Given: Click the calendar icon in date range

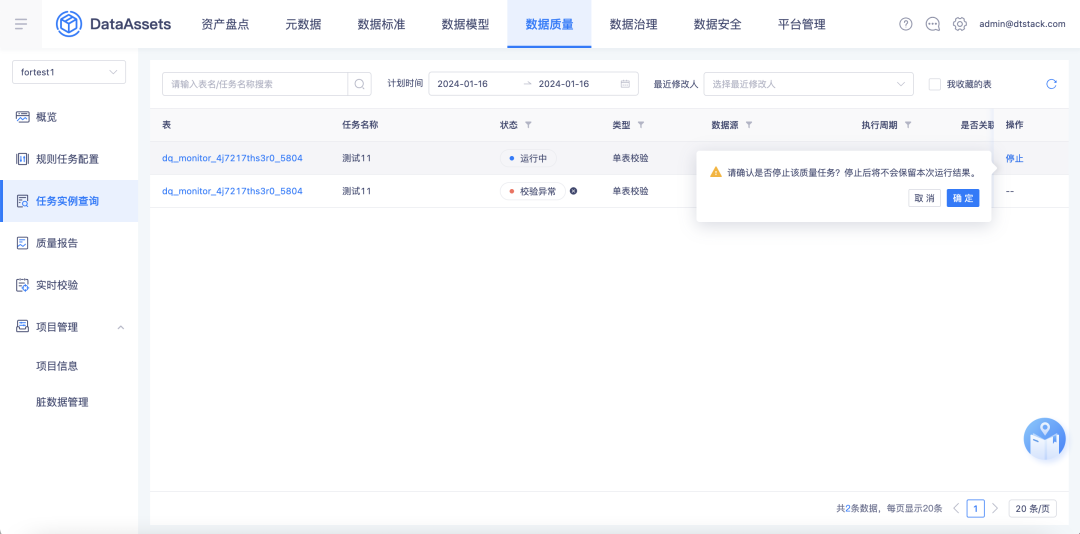Looking at the screenshot, I should pyautogui.click(x=625, y=84).
